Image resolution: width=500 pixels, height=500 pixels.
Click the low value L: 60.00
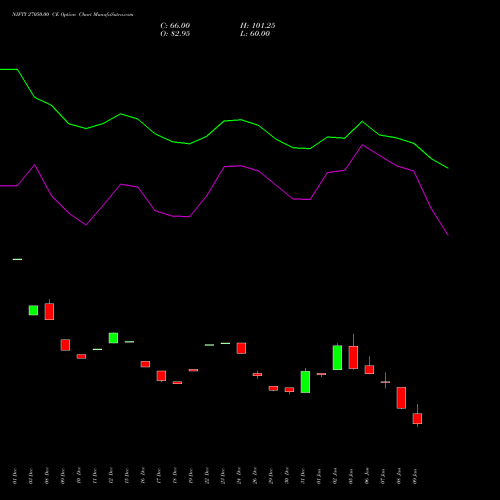[x=255, y=34]
